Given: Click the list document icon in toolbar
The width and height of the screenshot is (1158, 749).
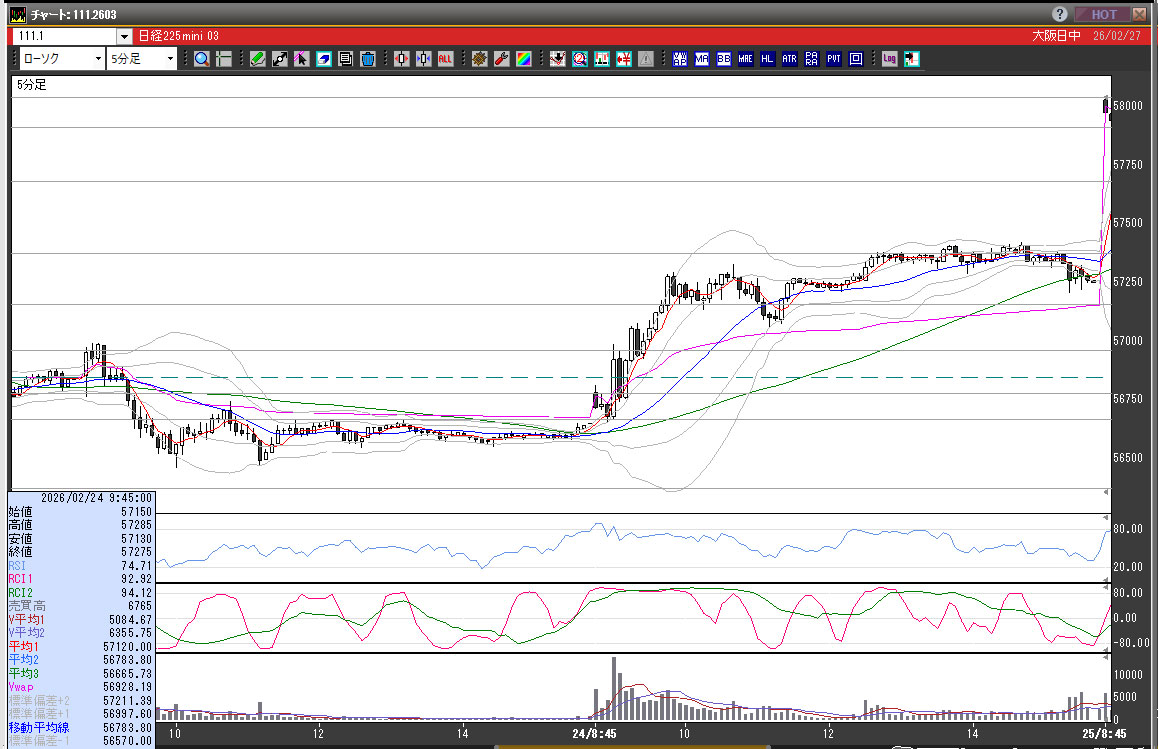Looking at the screenshot, I should point(345,59).
